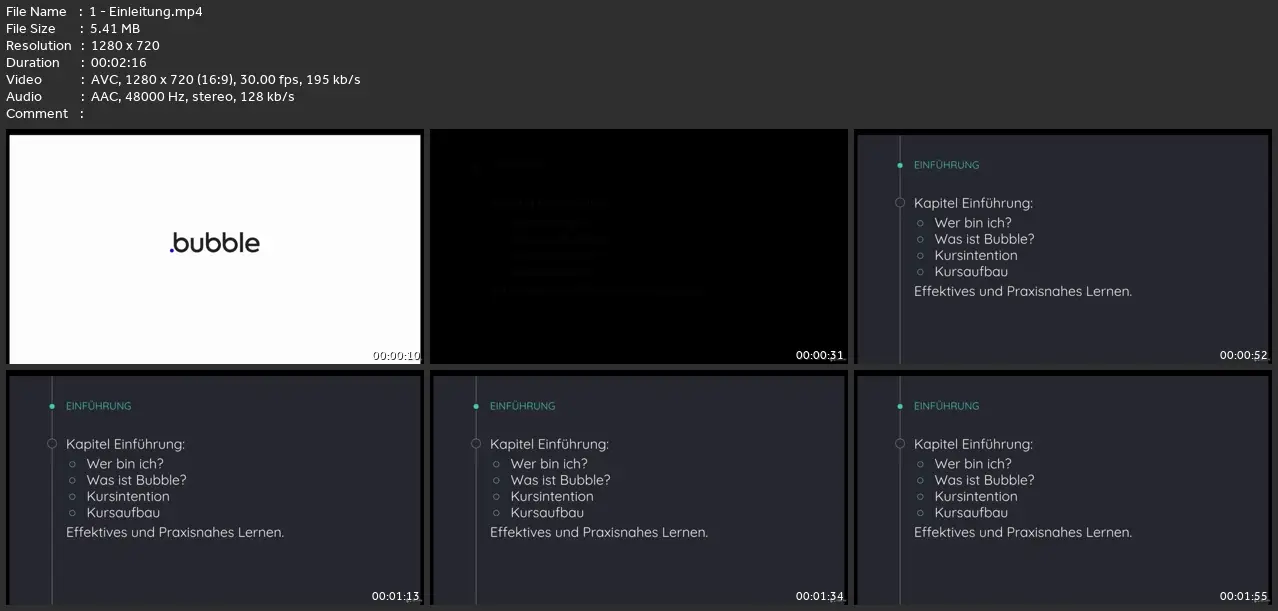This screenshot has width=1278, height=611.
Task: Click Wer bin ich? in the 00:01:13 frame
Action: coord(125,464)
